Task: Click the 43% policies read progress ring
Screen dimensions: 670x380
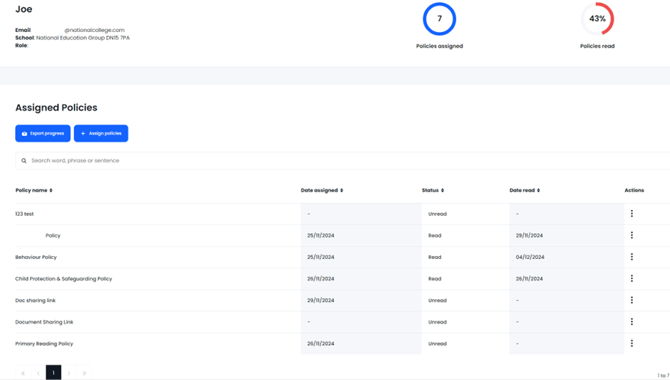Action: click(597, 19)
